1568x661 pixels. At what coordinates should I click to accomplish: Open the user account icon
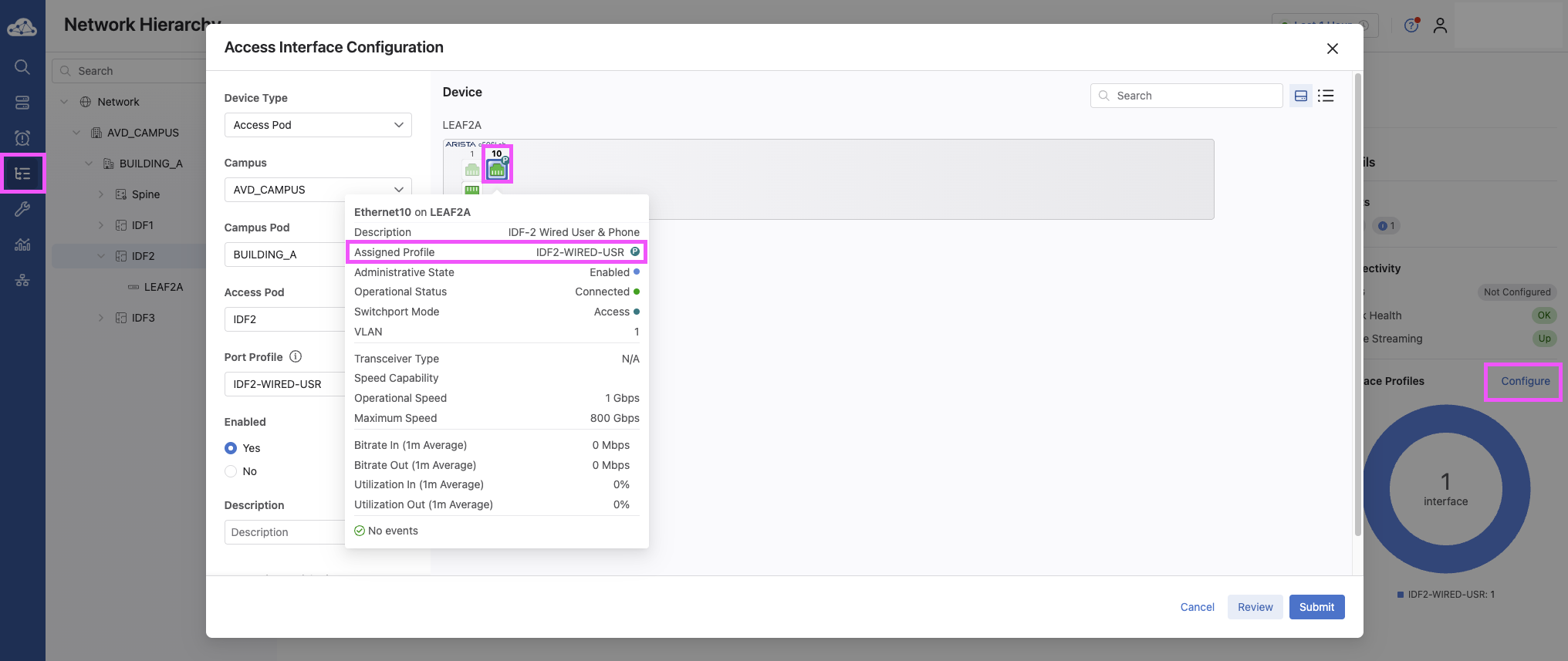point(1440,25)
